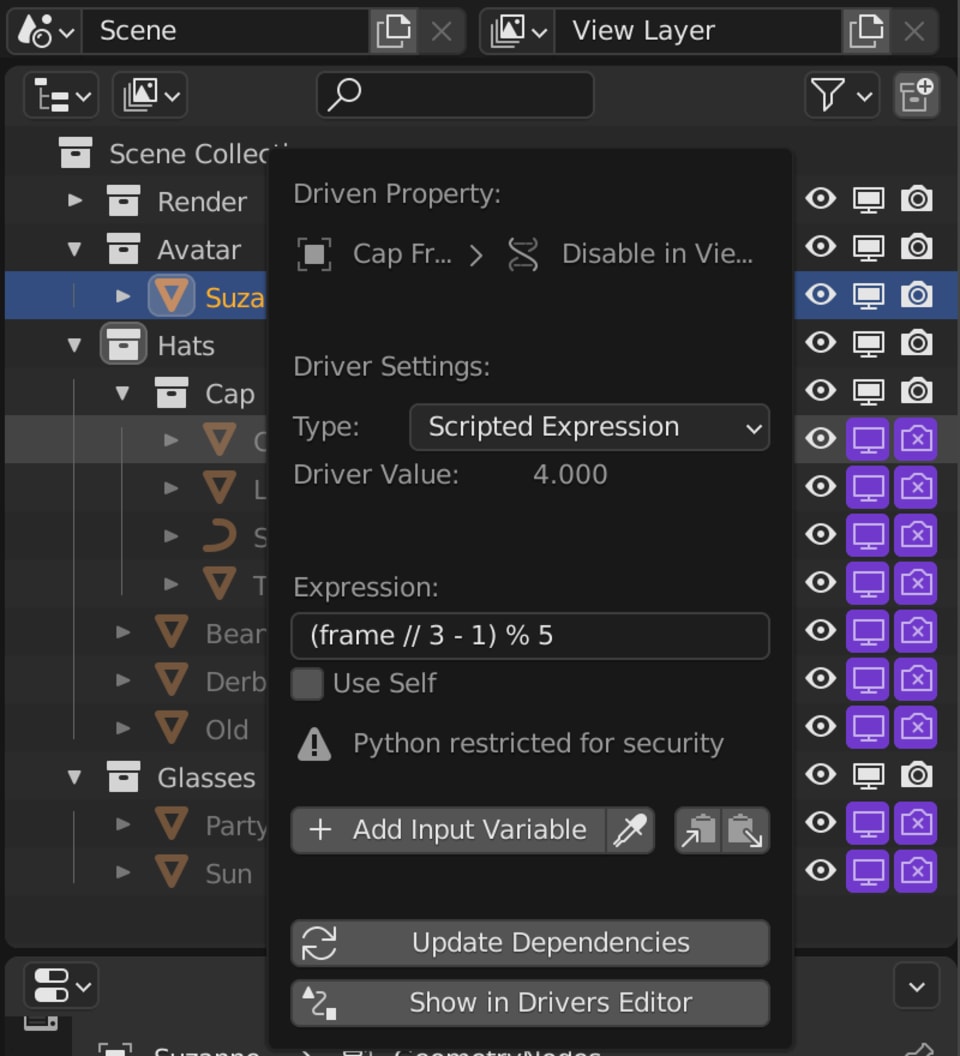The height and width of the screenshot is (1056, 960).
Task: Click Show in Drivers Editor
Action: (529, 1003)
